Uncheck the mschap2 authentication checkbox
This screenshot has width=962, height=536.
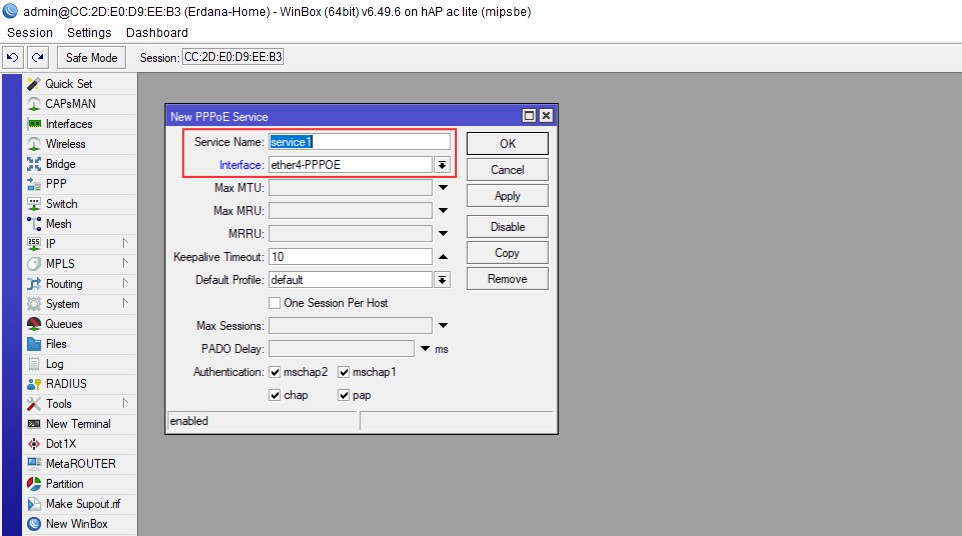275,372
